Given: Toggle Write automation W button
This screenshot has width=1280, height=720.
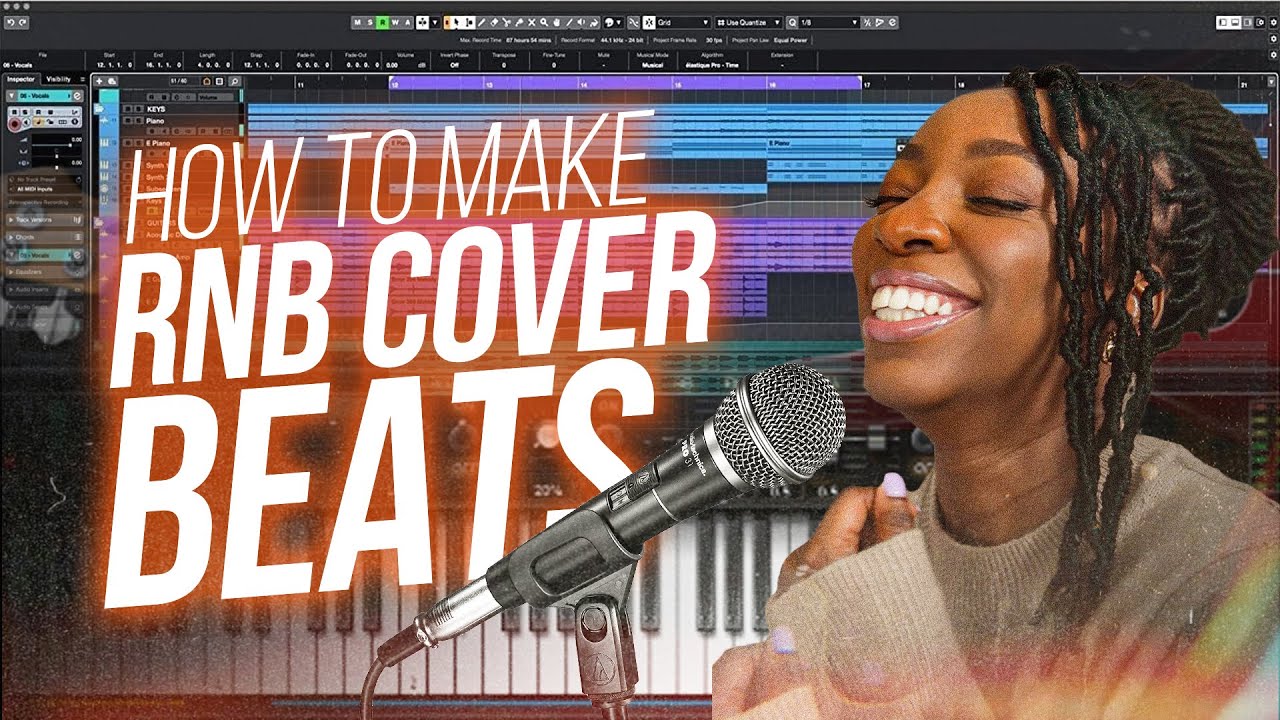Looking at the screenshot, I should click(395, 22).
